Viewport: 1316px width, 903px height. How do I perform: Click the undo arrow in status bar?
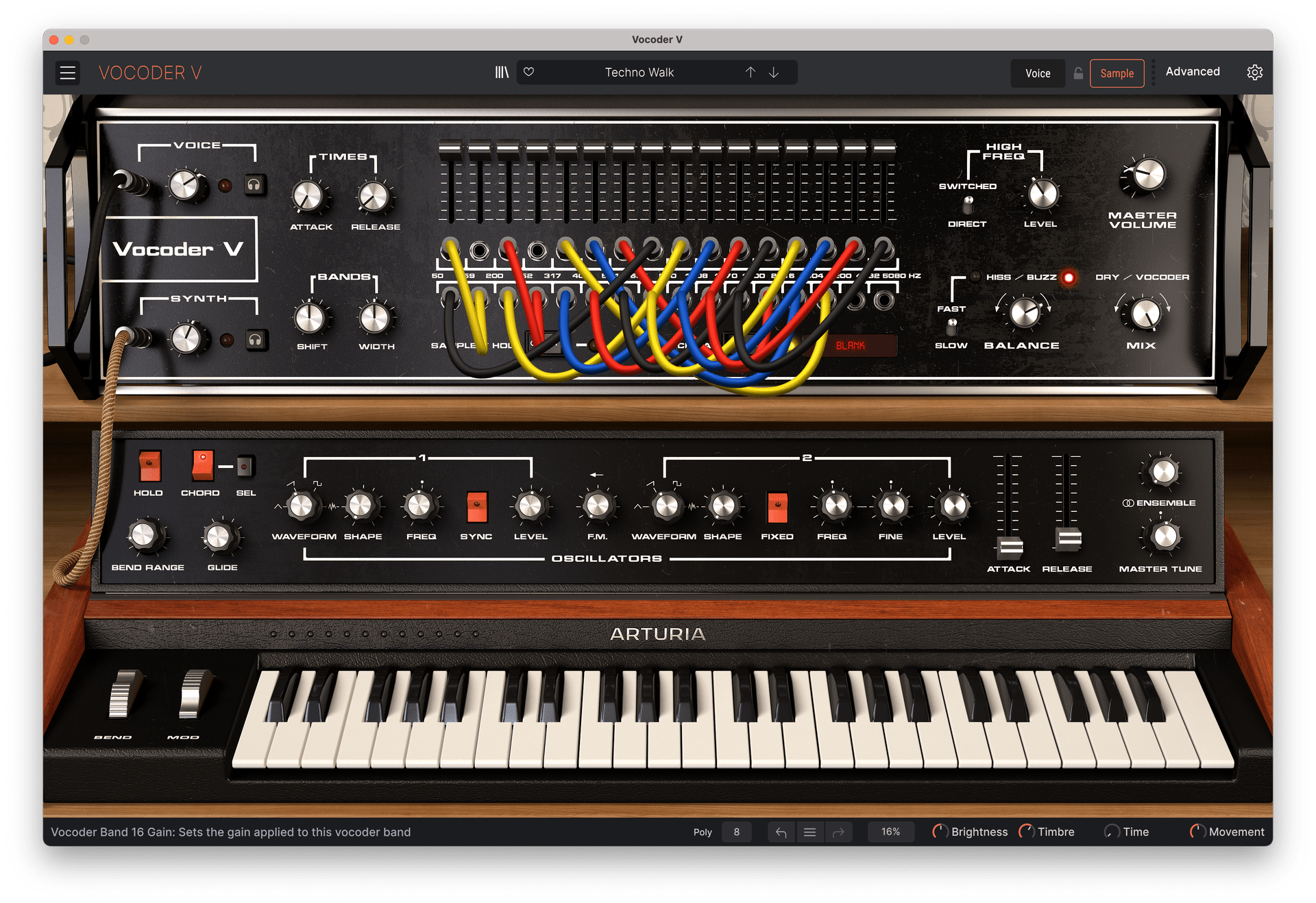coord(781,832)
